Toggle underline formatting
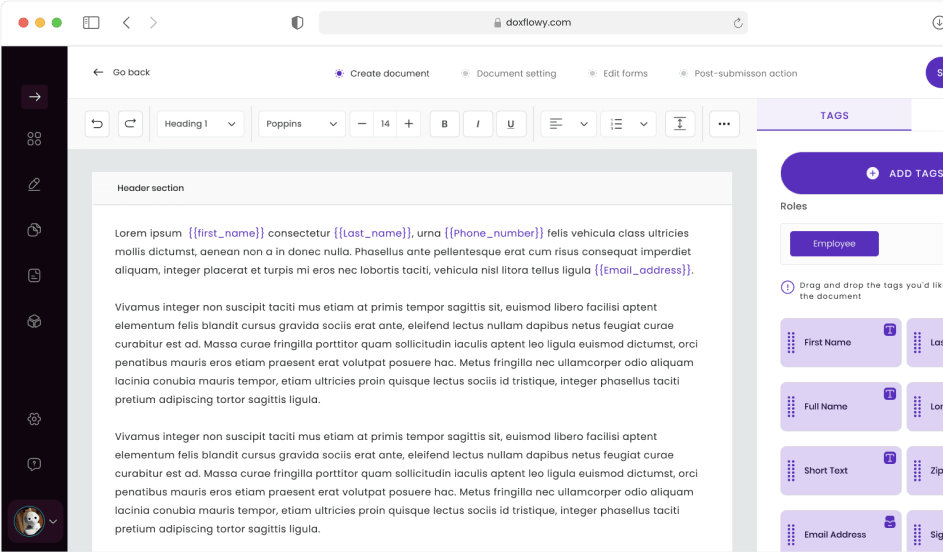 click(511, 124)
